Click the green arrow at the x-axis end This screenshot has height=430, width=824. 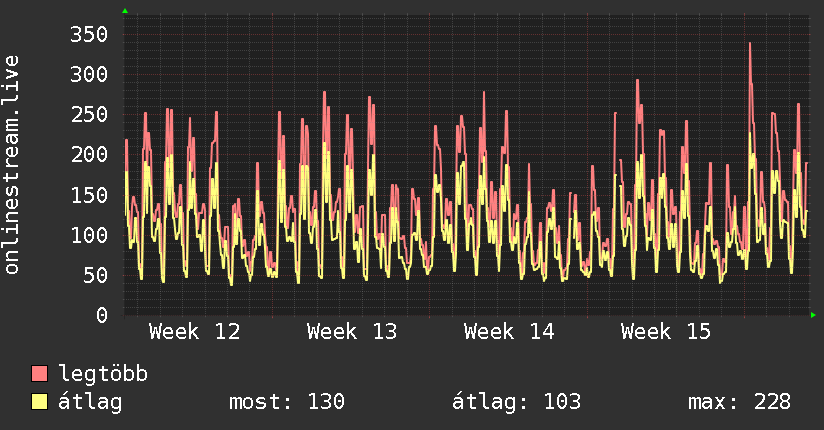[x=813, y=315]
